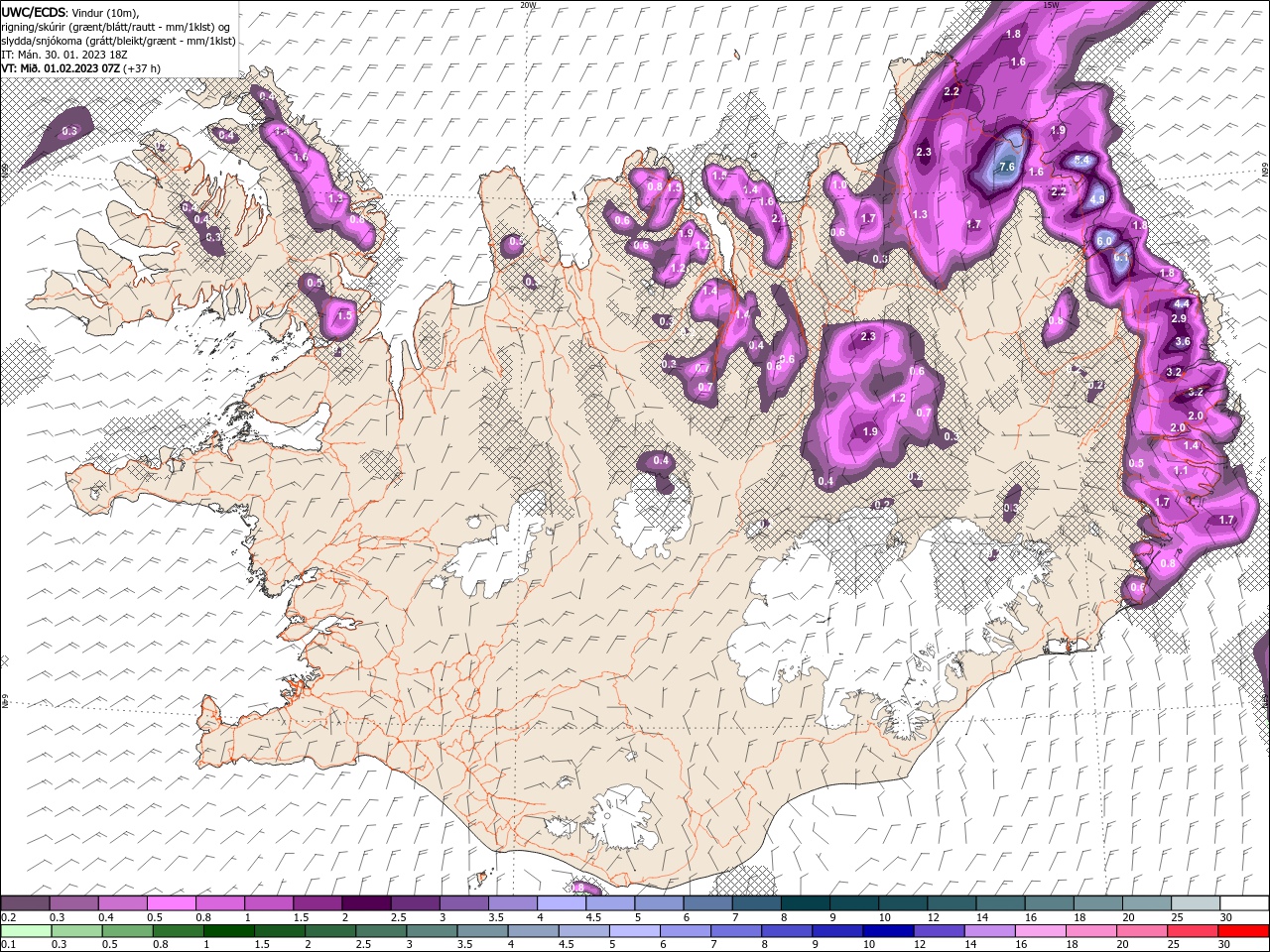Click the '4.5' label under upper scale
Image resolution: width=1270 pixels, height=952 pixels.
pyautogui.click(x=592, y=917)
